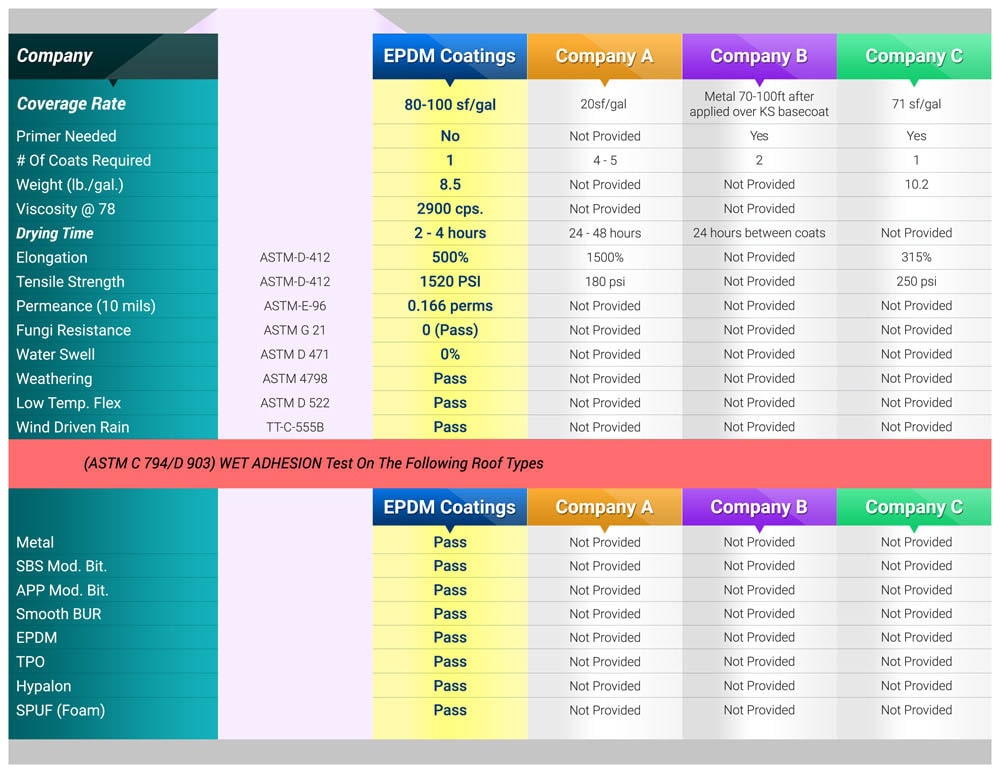
Task: Select the SBS Mod. Bit. label
Action: (61, 566)
